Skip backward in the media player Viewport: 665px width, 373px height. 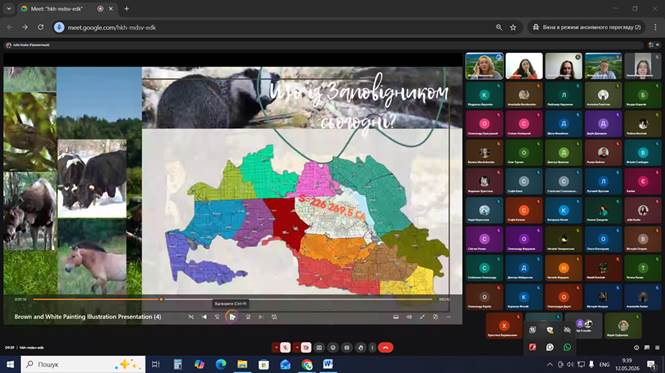[217, 317]
